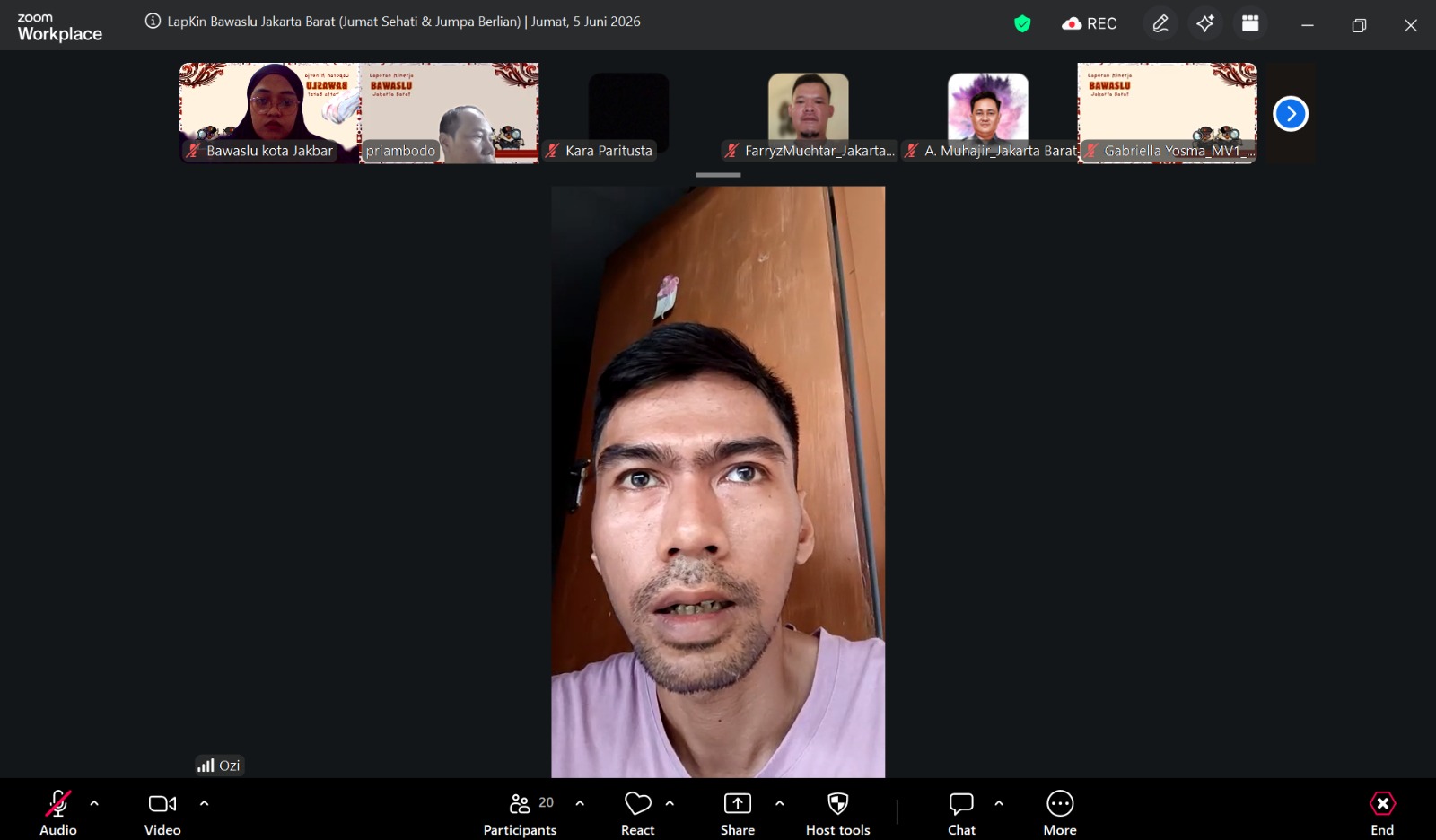Image resolution: width=1436 pixels, height=840 pixels.
Task: Unmute microphone with Audio button
Action: pyautogui.click(x=58, y=813)
